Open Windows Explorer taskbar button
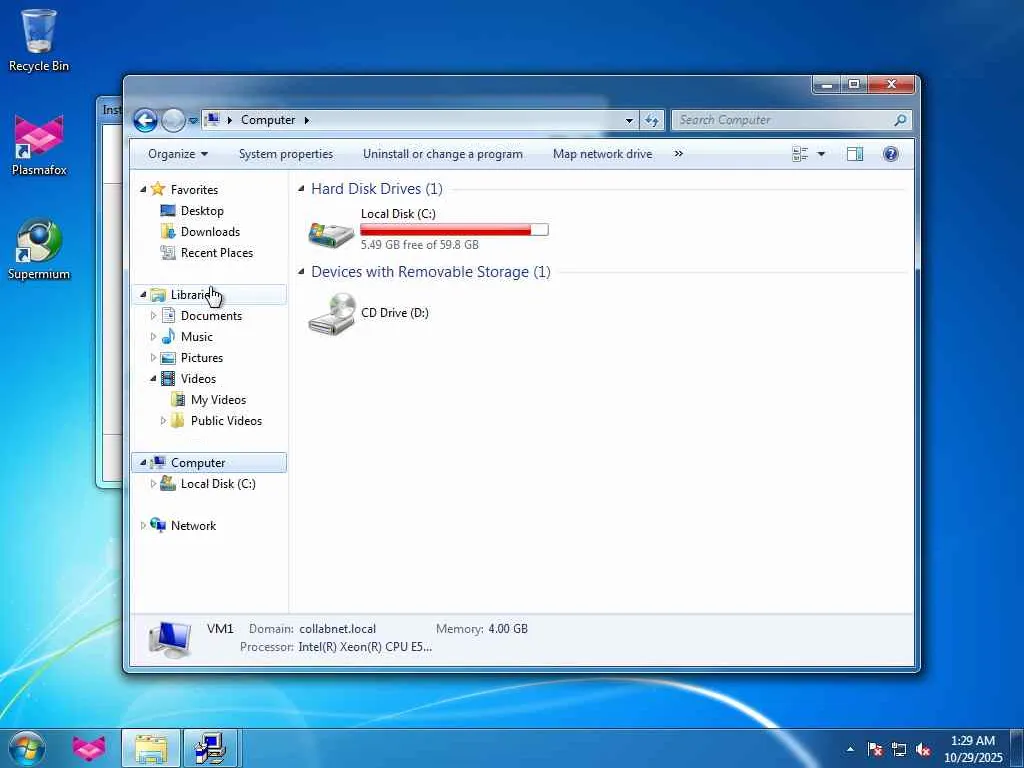 151,748
